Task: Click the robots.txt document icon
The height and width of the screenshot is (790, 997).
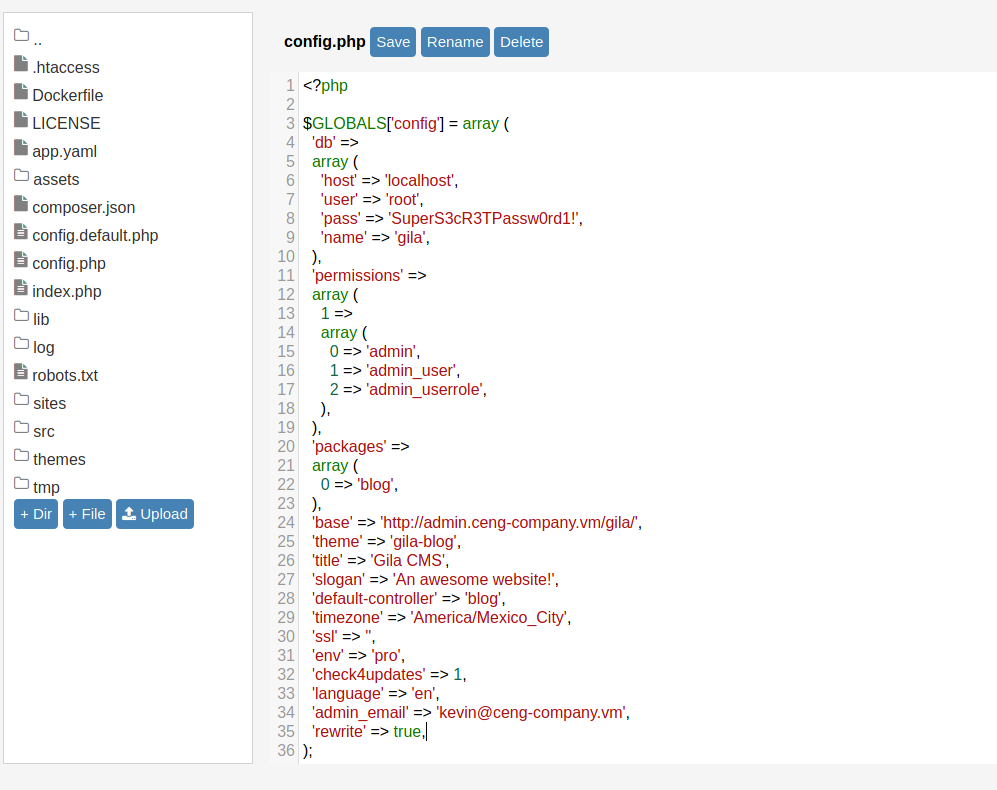Action: (21, 372)
